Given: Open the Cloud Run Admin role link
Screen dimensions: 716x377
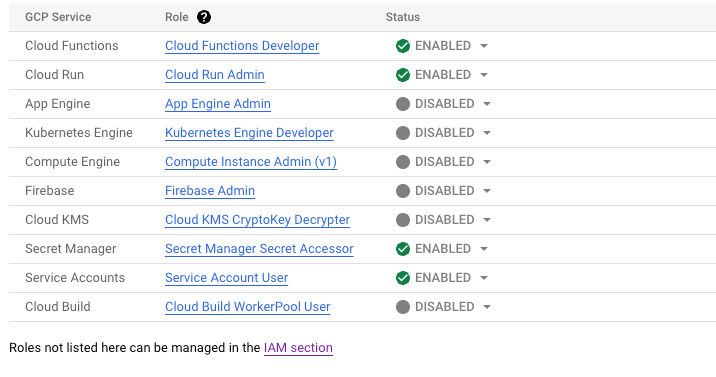Looking at the screenshot, I should 215,75.
